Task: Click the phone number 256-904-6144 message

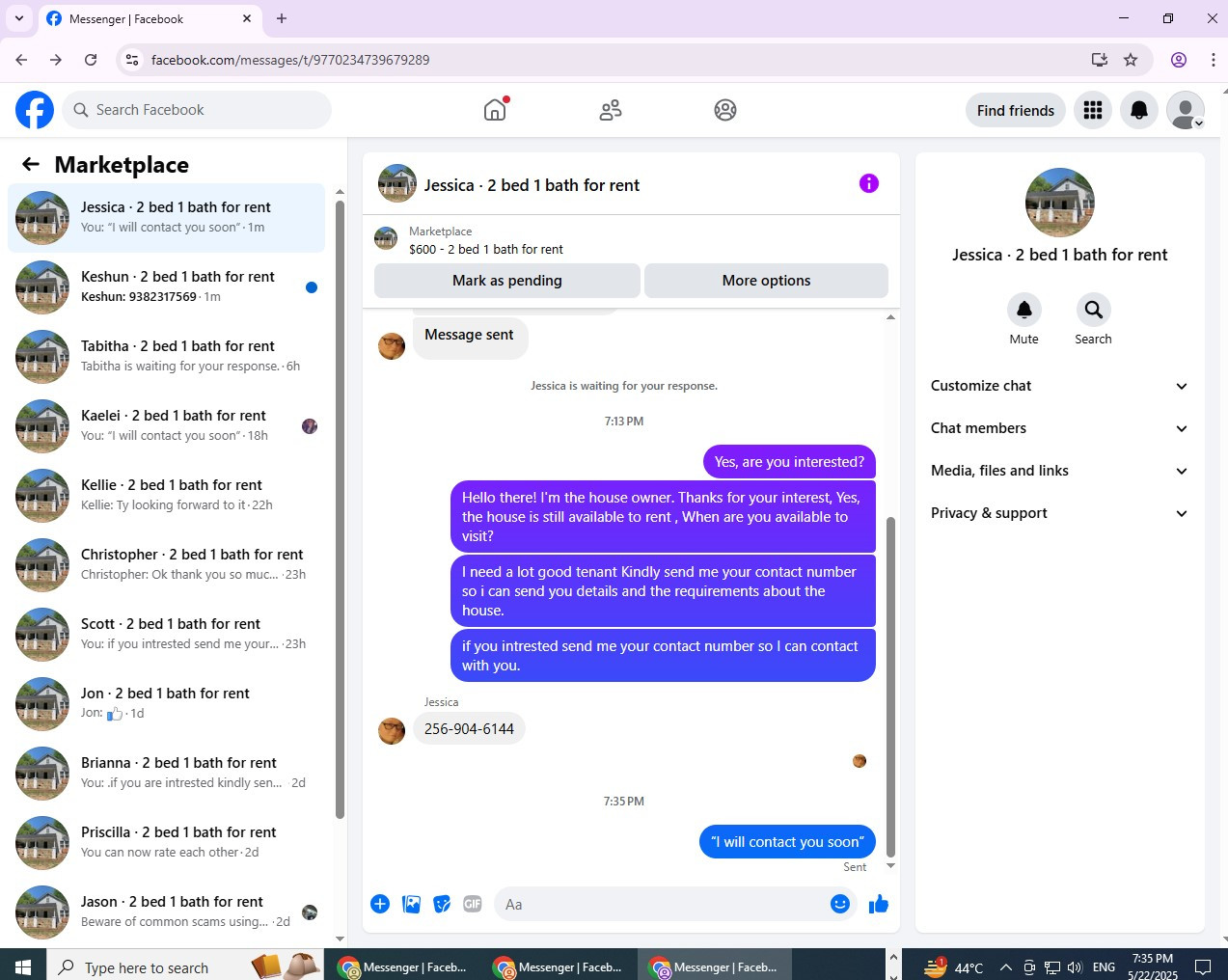Action: (469, 729)
